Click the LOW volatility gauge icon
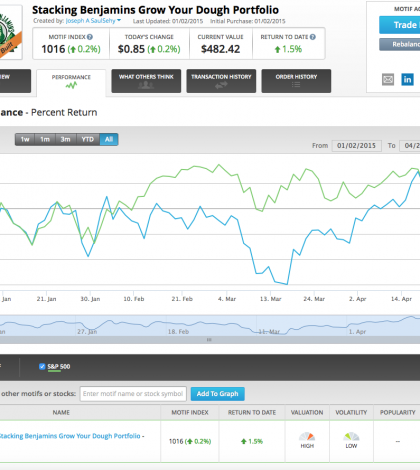This screenshot has height=470, width=420. [351, 437]
